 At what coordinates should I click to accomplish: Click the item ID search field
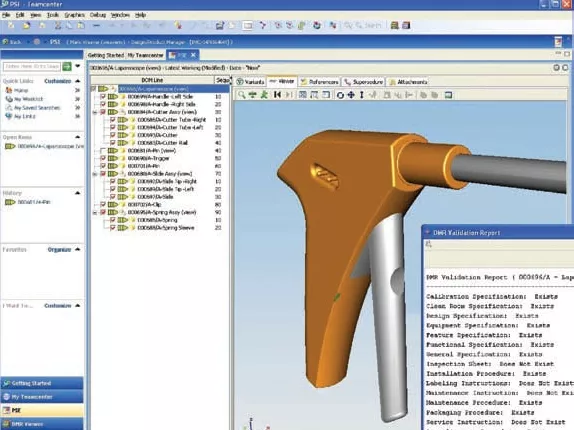(32, 67)
